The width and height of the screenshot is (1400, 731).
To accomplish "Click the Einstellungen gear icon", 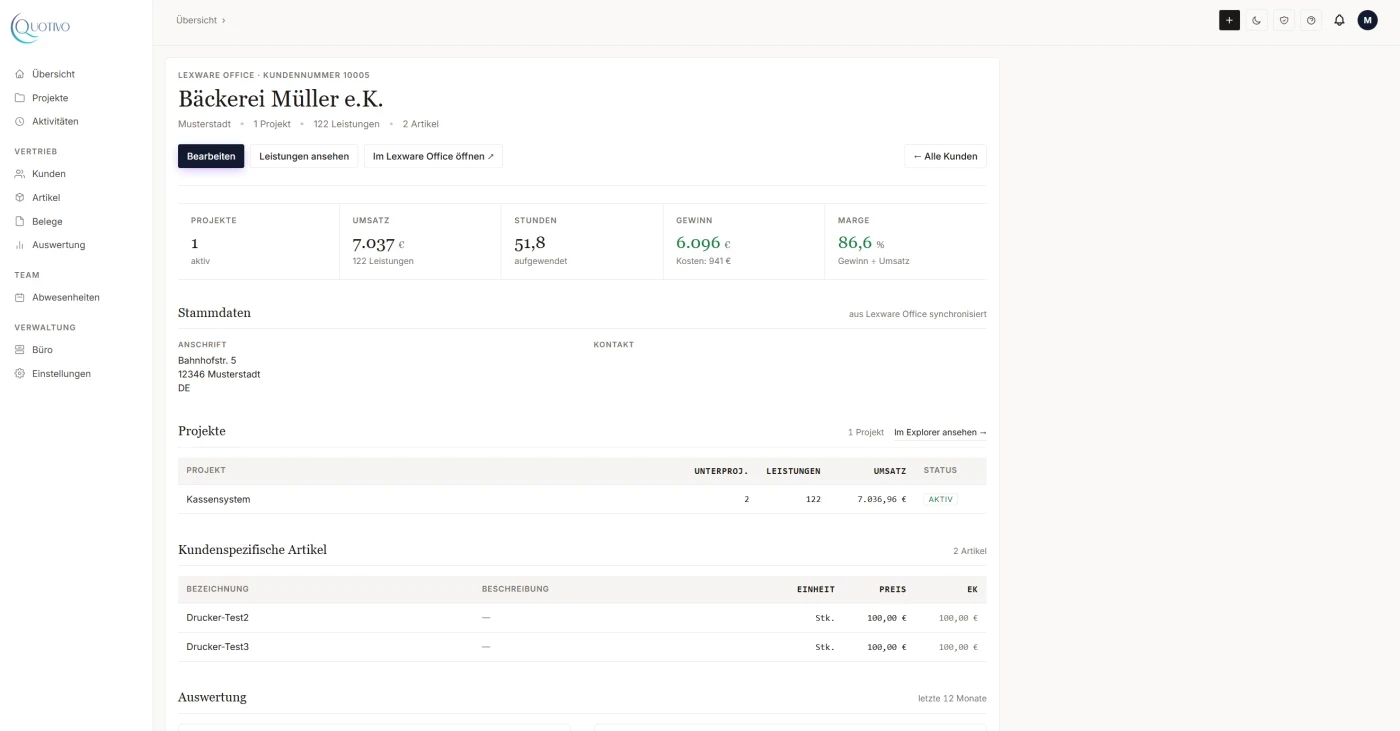I will [20, 374].
